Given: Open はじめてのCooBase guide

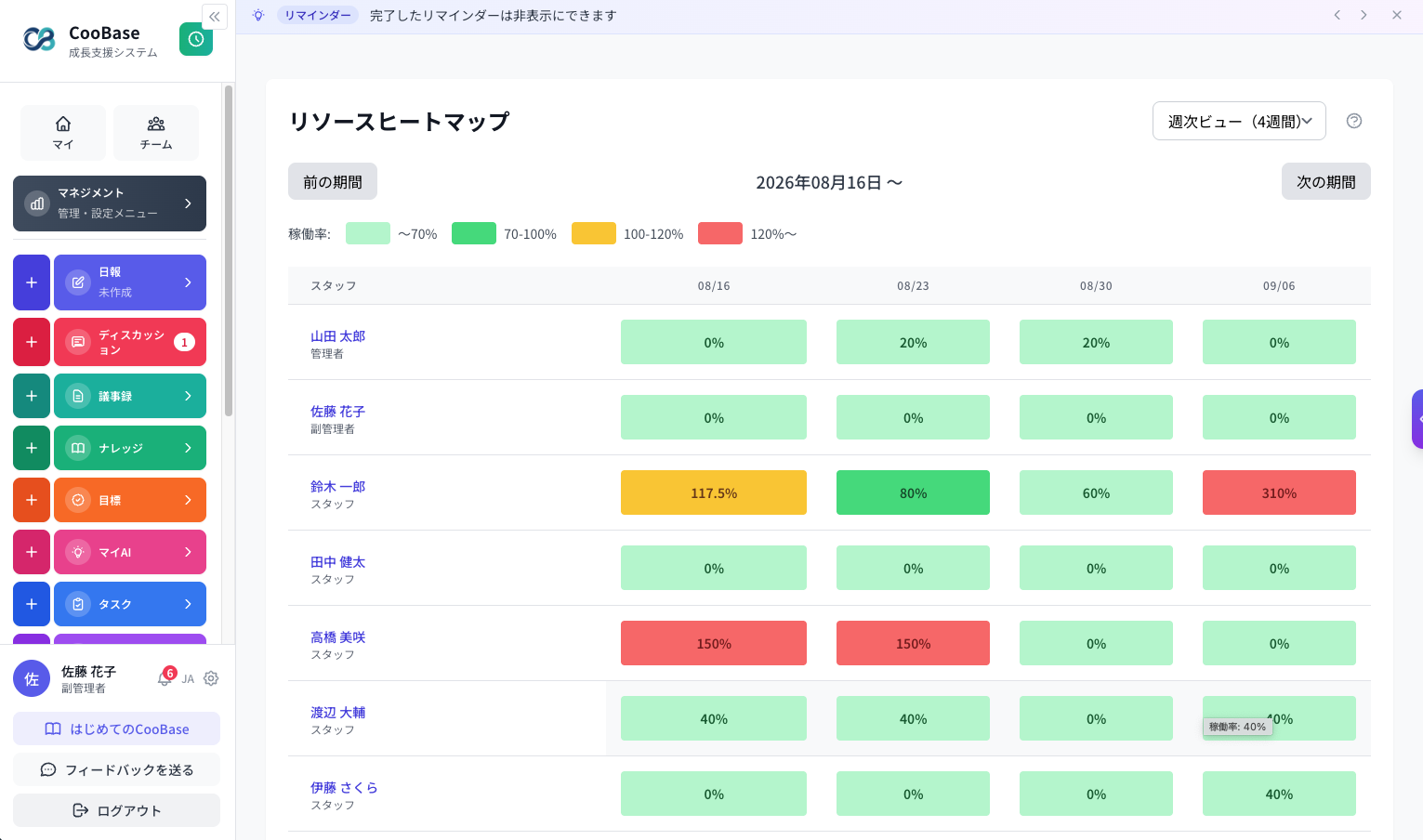Looking at the screenshot, I should [117, 728].
